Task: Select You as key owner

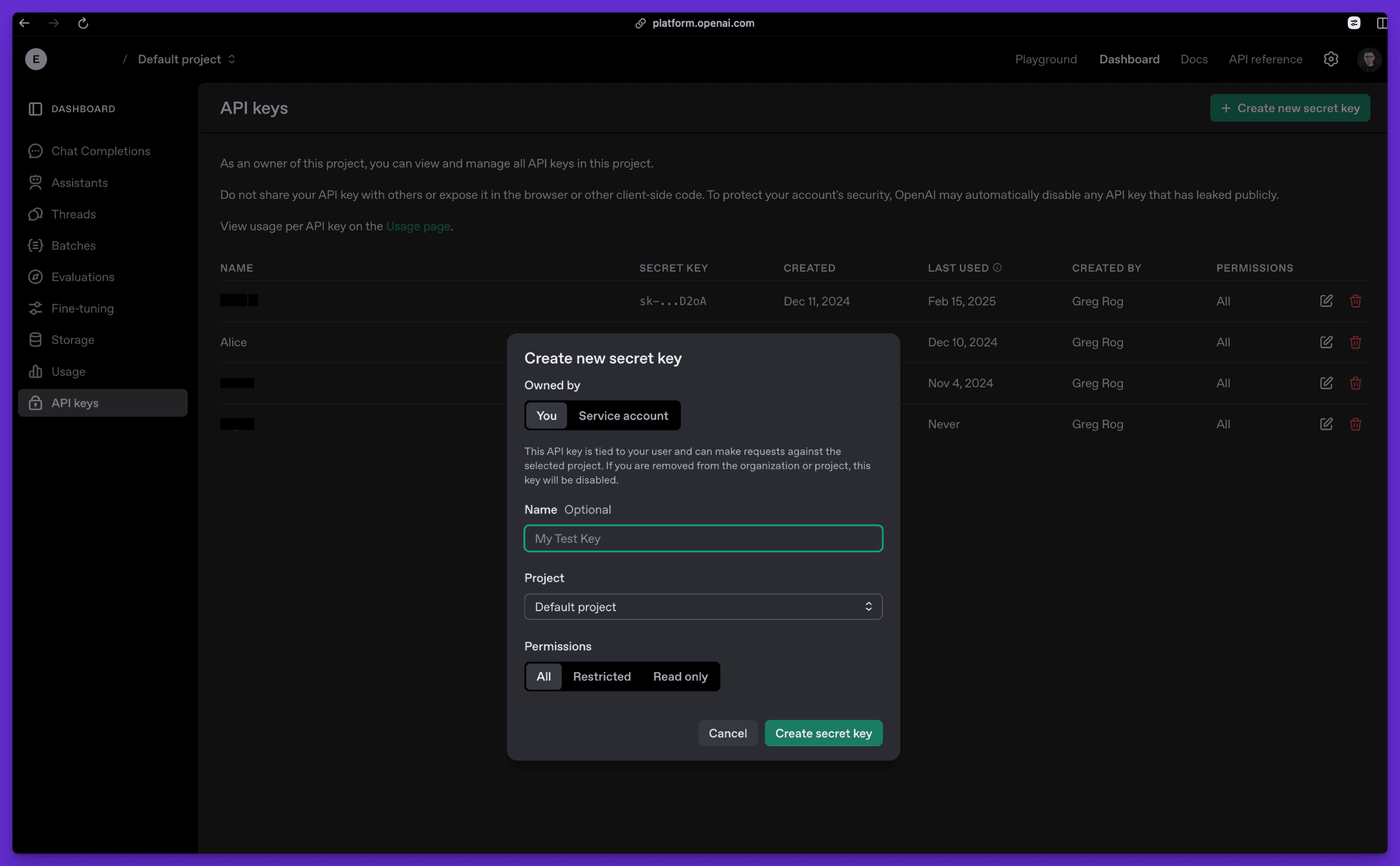Action: tap(546, 416)
